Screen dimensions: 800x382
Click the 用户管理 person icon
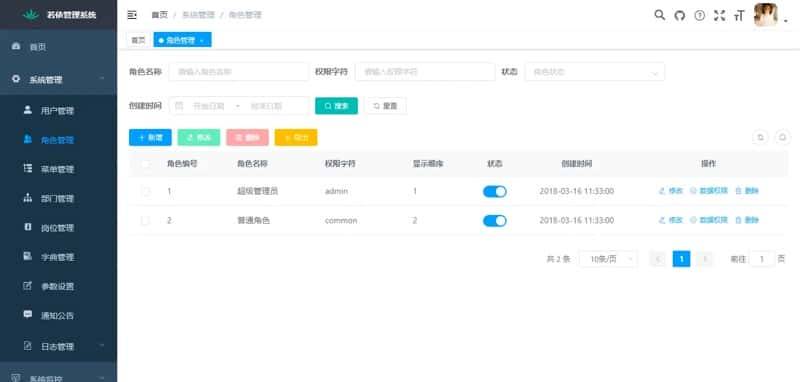(x=28, y=110)
